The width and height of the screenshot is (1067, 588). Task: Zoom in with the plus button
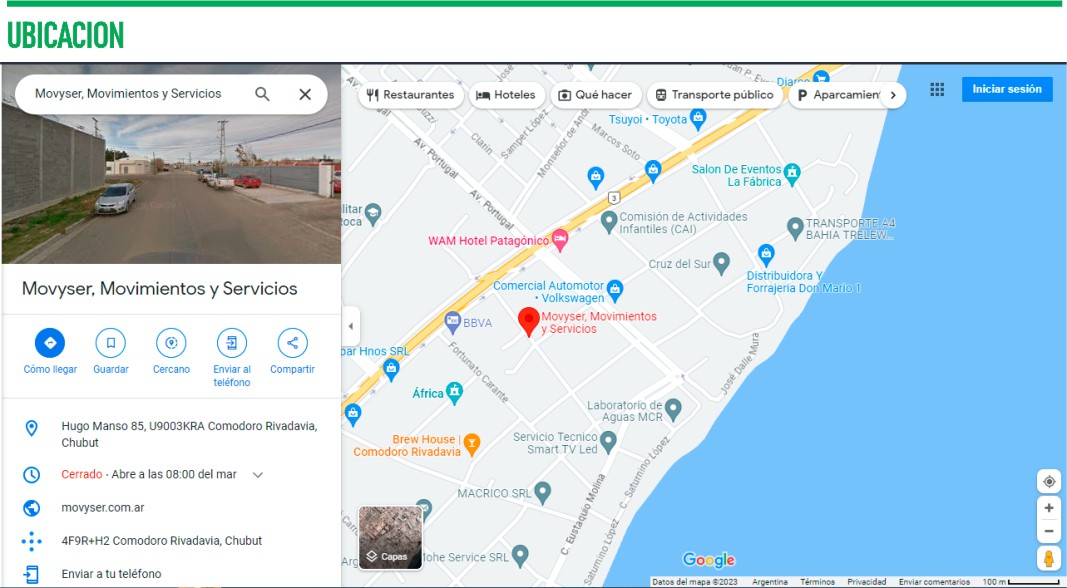1049,508
